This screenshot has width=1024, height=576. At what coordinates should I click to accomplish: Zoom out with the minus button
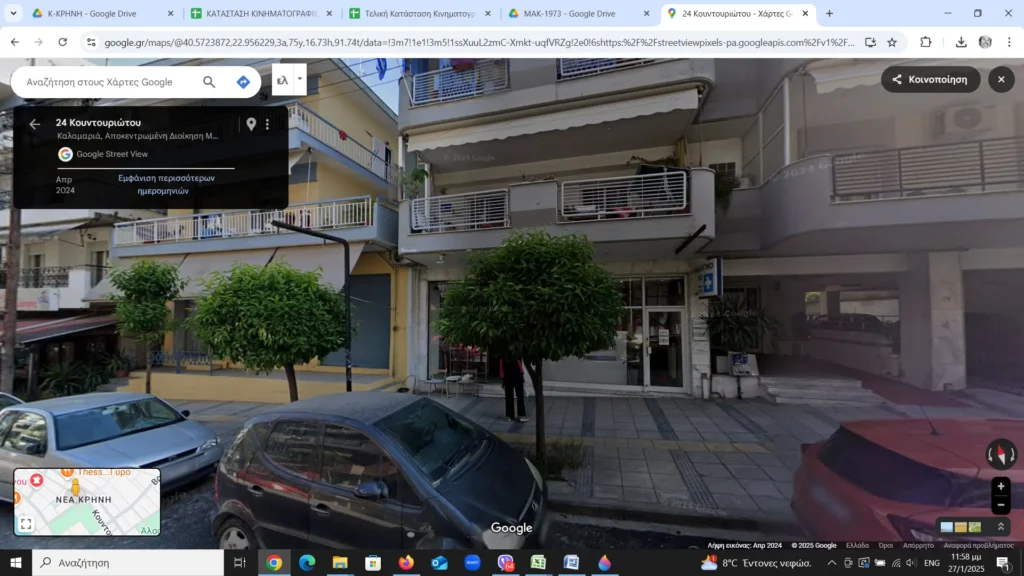coord(1001,505)
